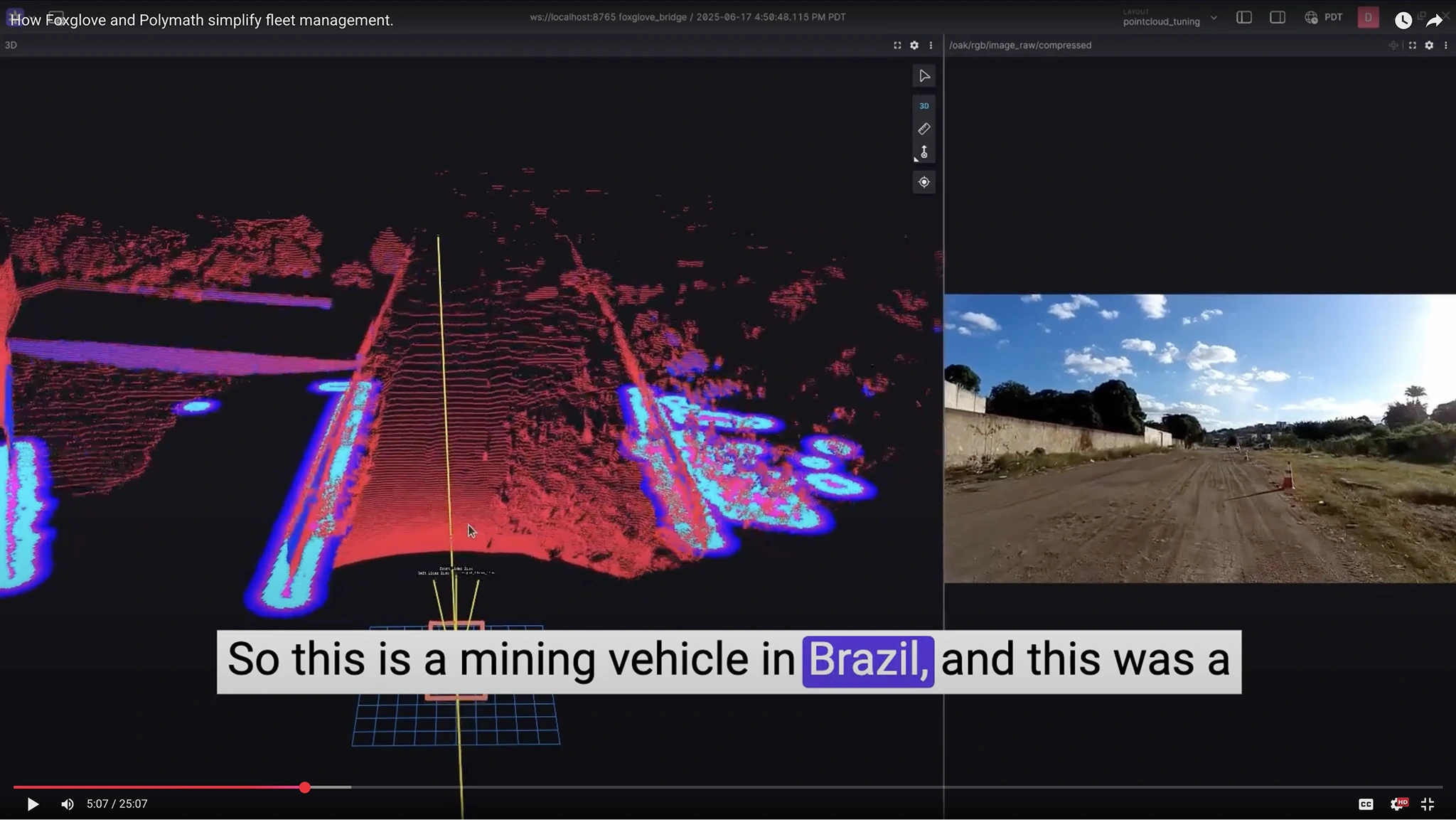Viewport: 1456px width, 820px height.
Task: Change the PDT timezone setting
Action: click(x=1324, y=18)
